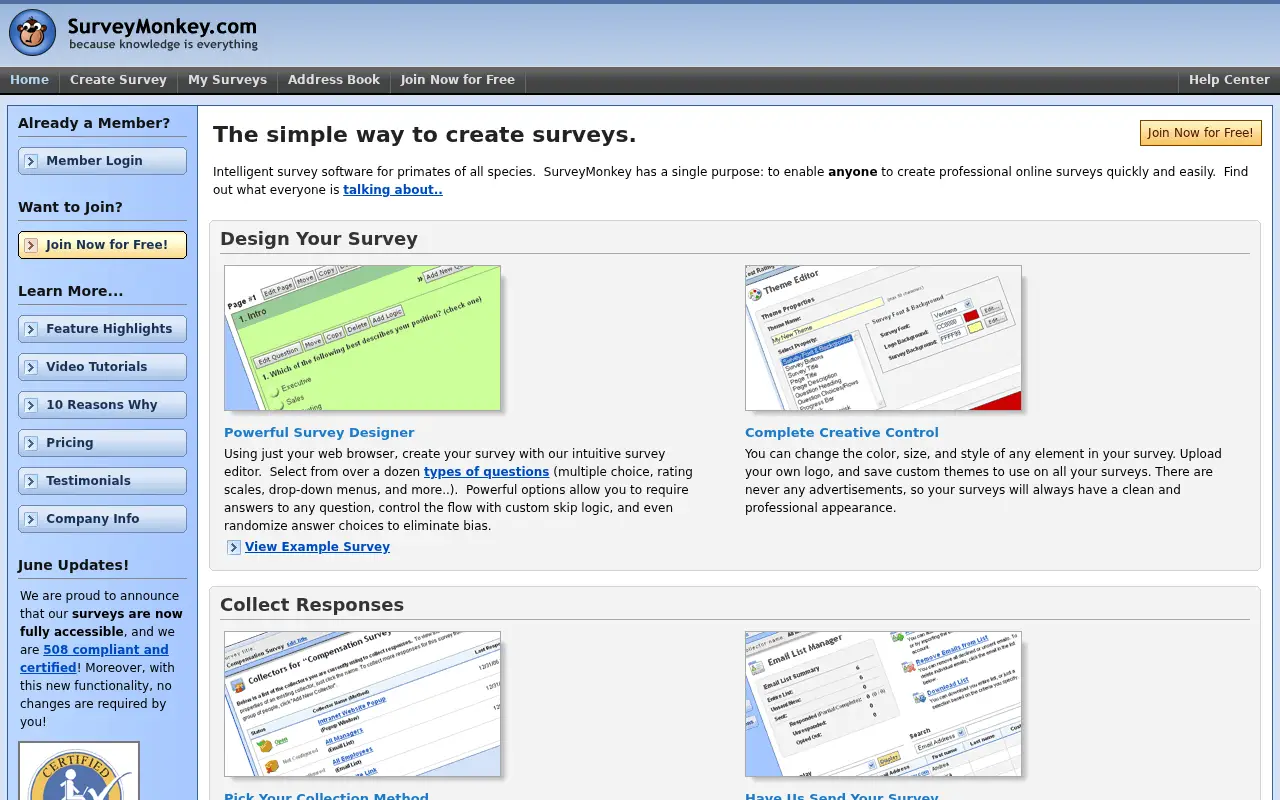Image resolution: width=1280 pixels, height=800 pixels.
Task: Open the Pricing sidebar button
Action: 102,443
